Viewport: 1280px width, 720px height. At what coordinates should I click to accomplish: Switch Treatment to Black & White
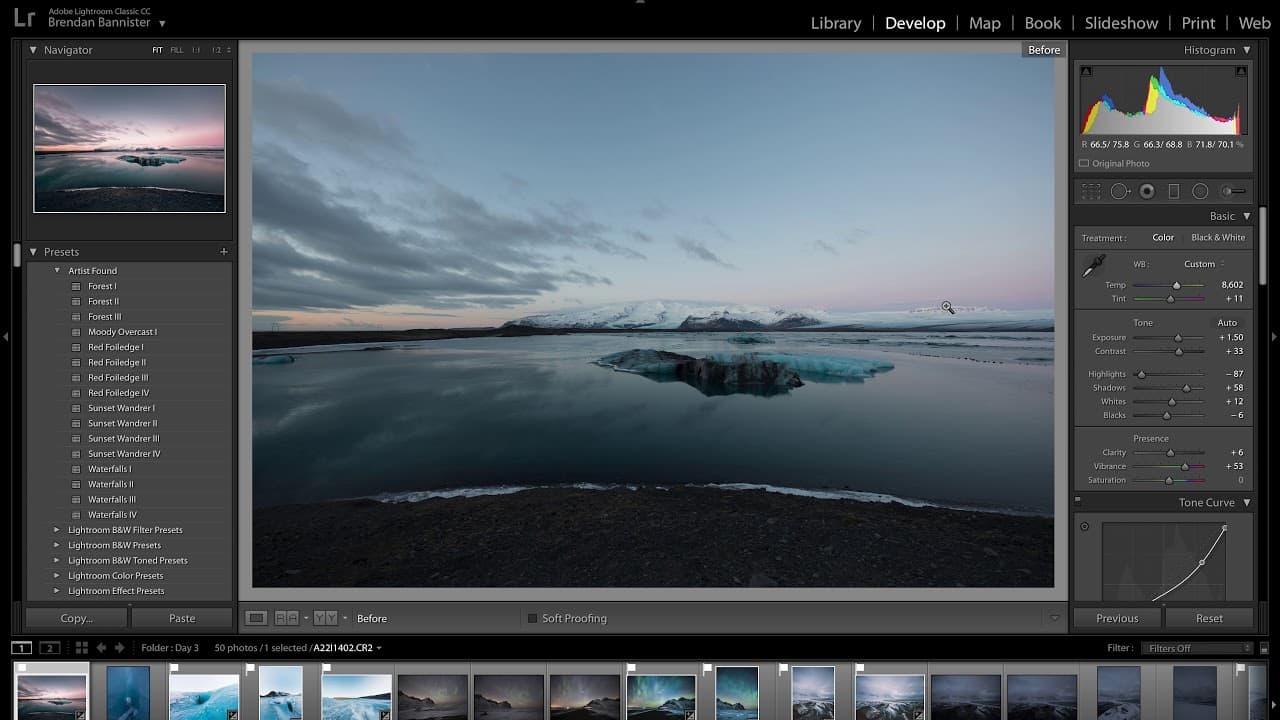point(1218,237)
